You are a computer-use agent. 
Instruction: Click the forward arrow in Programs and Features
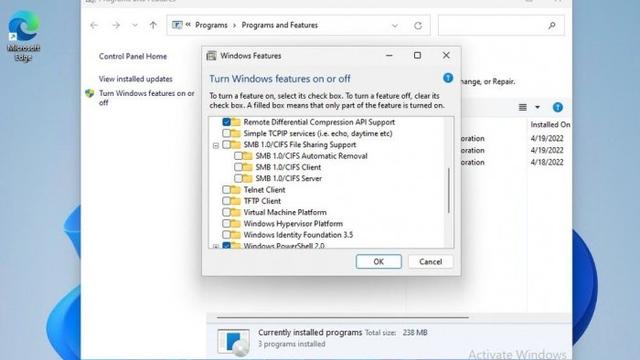tap(116, 25)
